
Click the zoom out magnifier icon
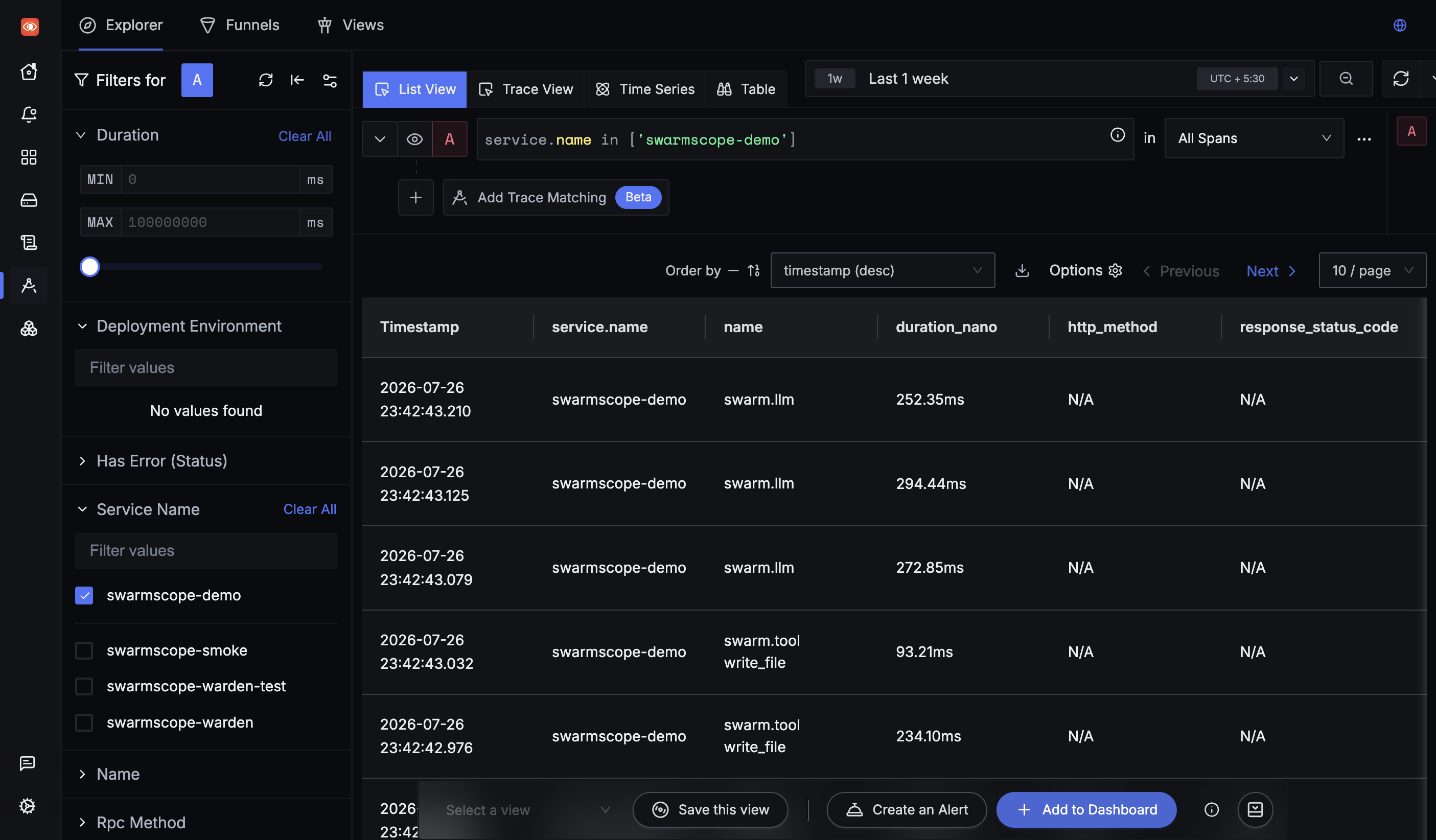click(1346, 79)
